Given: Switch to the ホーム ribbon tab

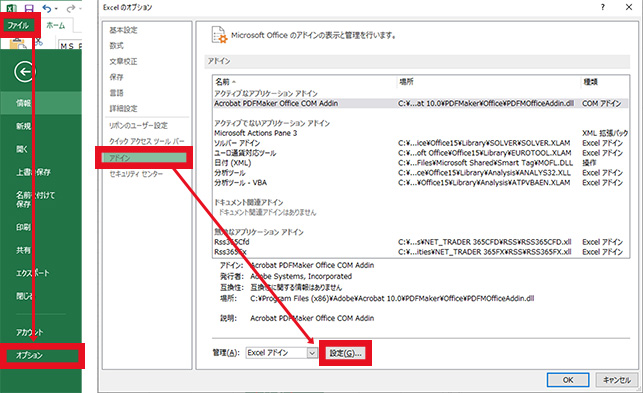Looking at the screenshot, I should pyautogui.click(x=55, y=25).
